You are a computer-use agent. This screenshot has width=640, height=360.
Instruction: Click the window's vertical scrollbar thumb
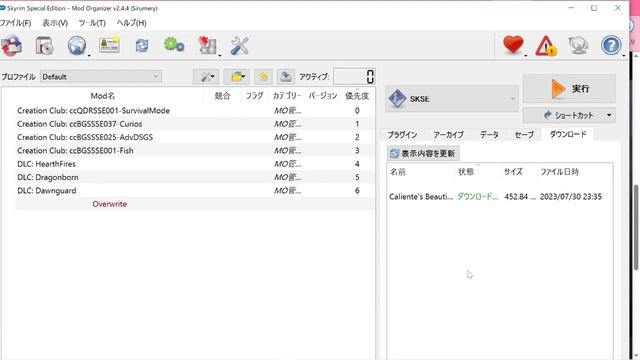(x=636, y=227)
